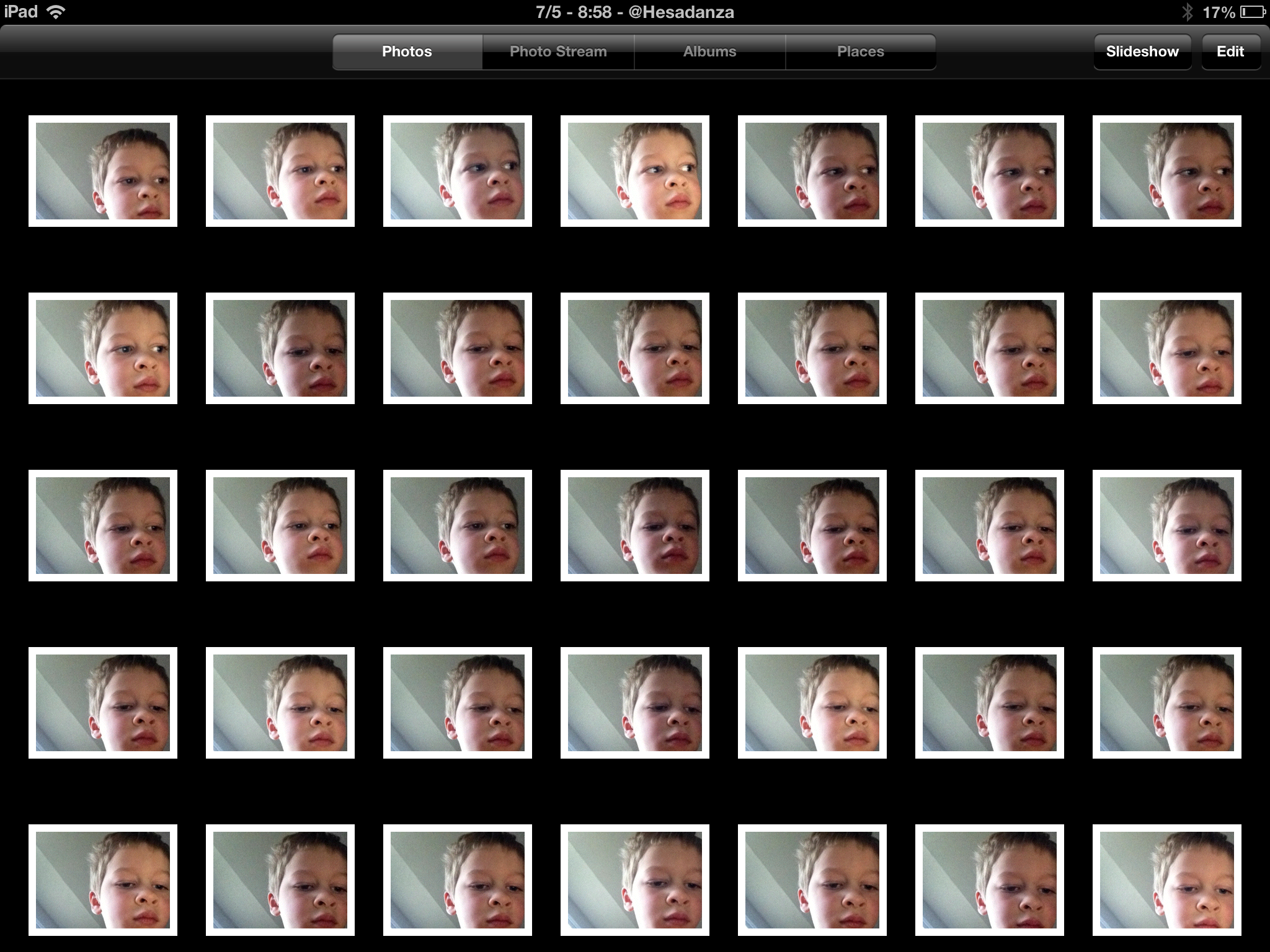The height and width of the screenshot is (952, 1270).
Task: Tap the Bluetooth status icon
Action: [1187, 12]
